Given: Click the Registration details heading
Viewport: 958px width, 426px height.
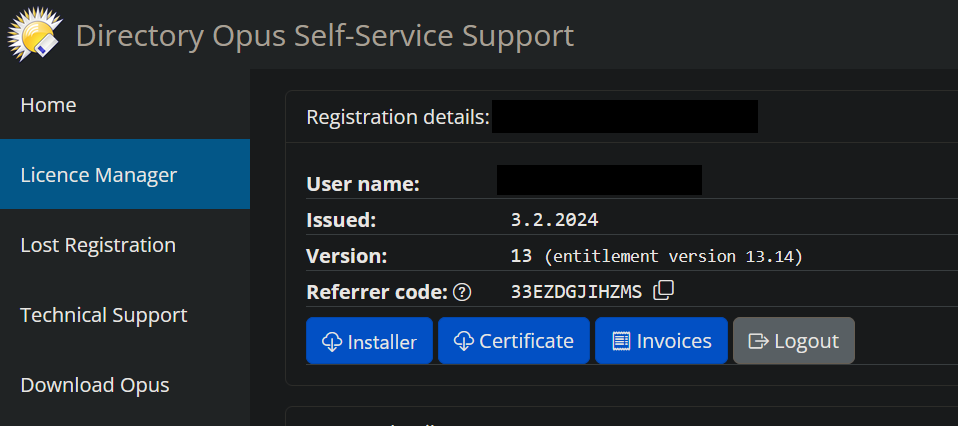Looking at the screenshot, I should (x=398, y=117).
